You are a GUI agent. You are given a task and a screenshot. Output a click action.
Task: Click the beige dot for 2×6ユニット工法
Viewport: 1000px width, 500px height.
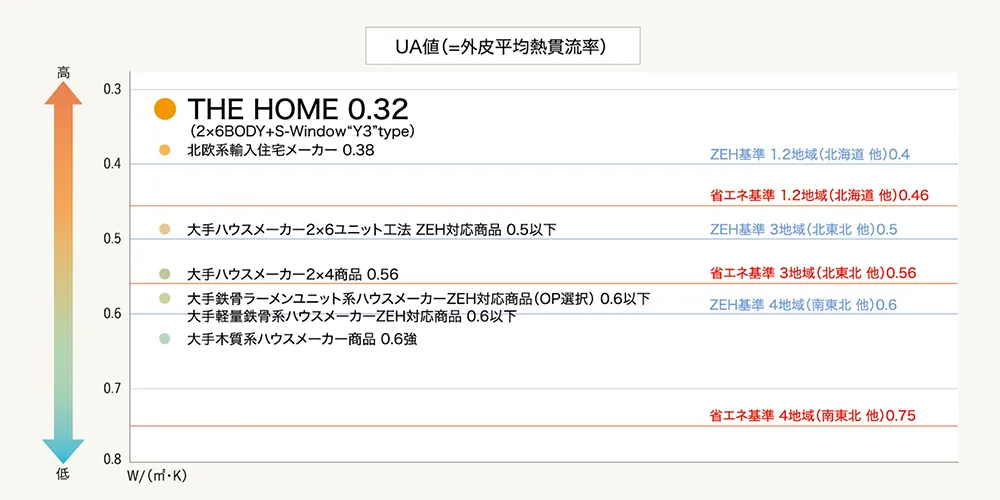click(x=165, y=229)
